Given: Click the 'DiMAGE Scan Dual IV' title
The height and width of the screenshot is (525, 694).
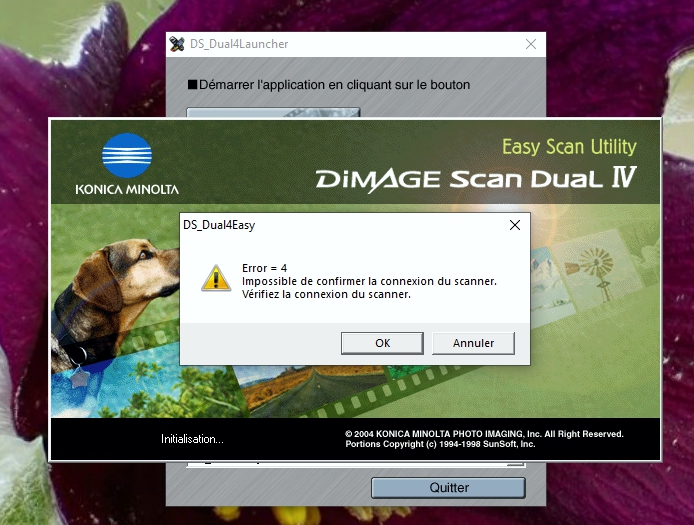Looking at the screenshot, I should 476,179.
